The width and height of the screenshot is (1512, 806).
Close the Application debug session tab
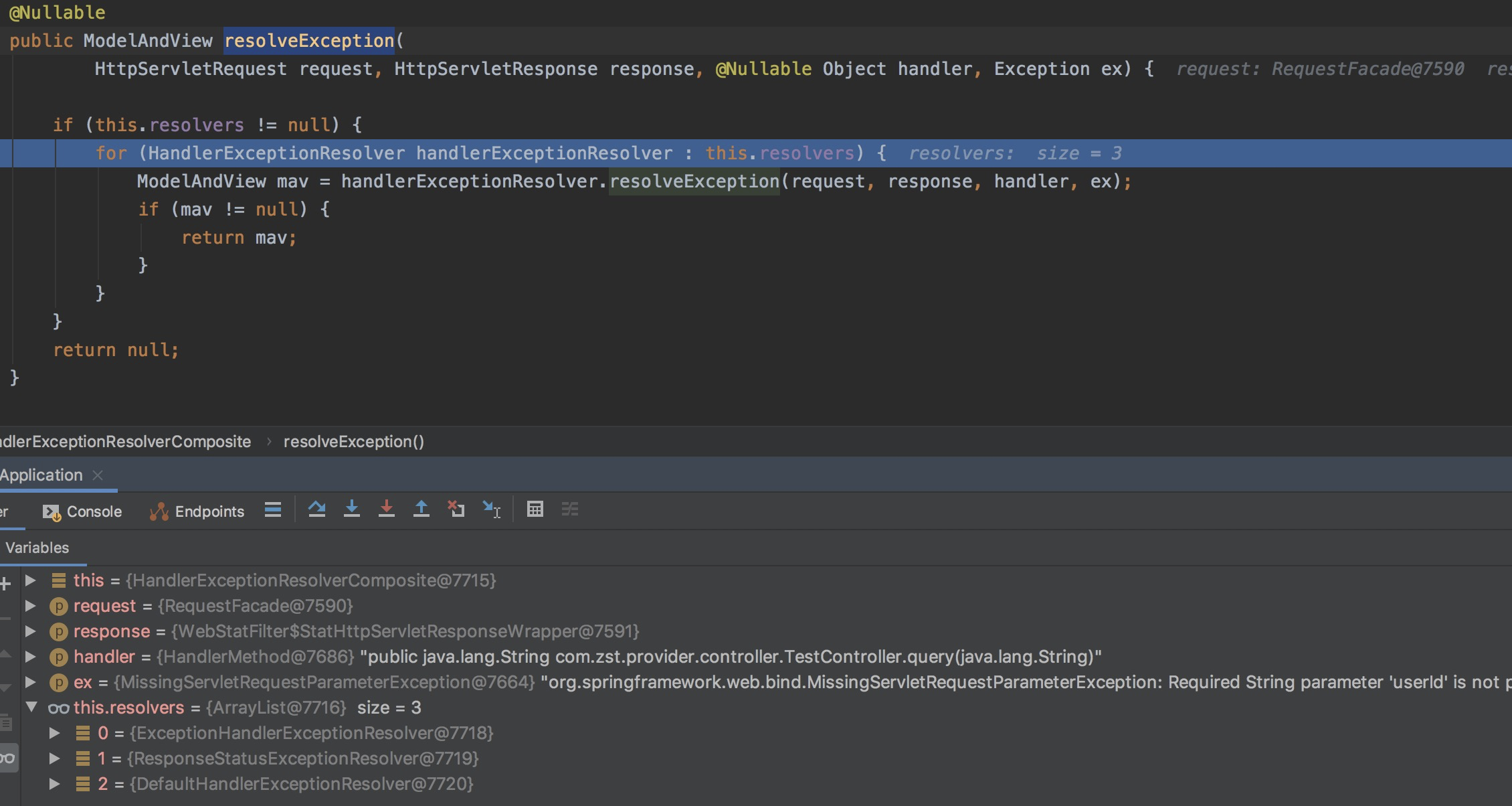98,475
